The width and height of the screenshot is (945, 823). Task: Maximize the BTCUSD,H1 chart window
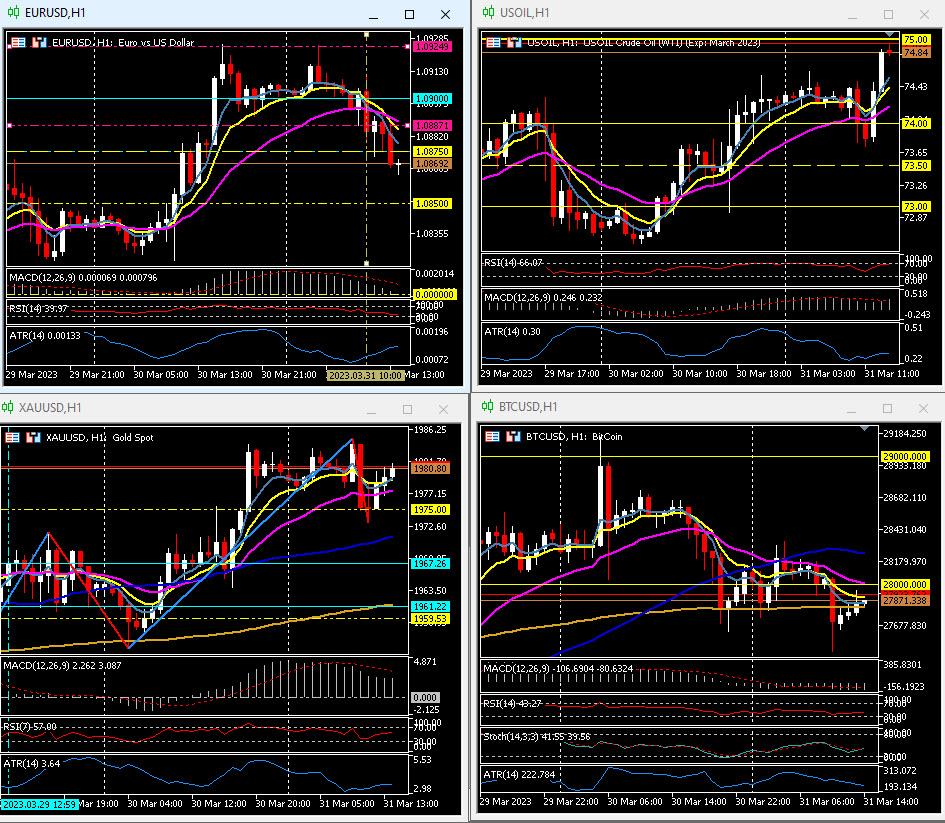(x=887, y=408)
